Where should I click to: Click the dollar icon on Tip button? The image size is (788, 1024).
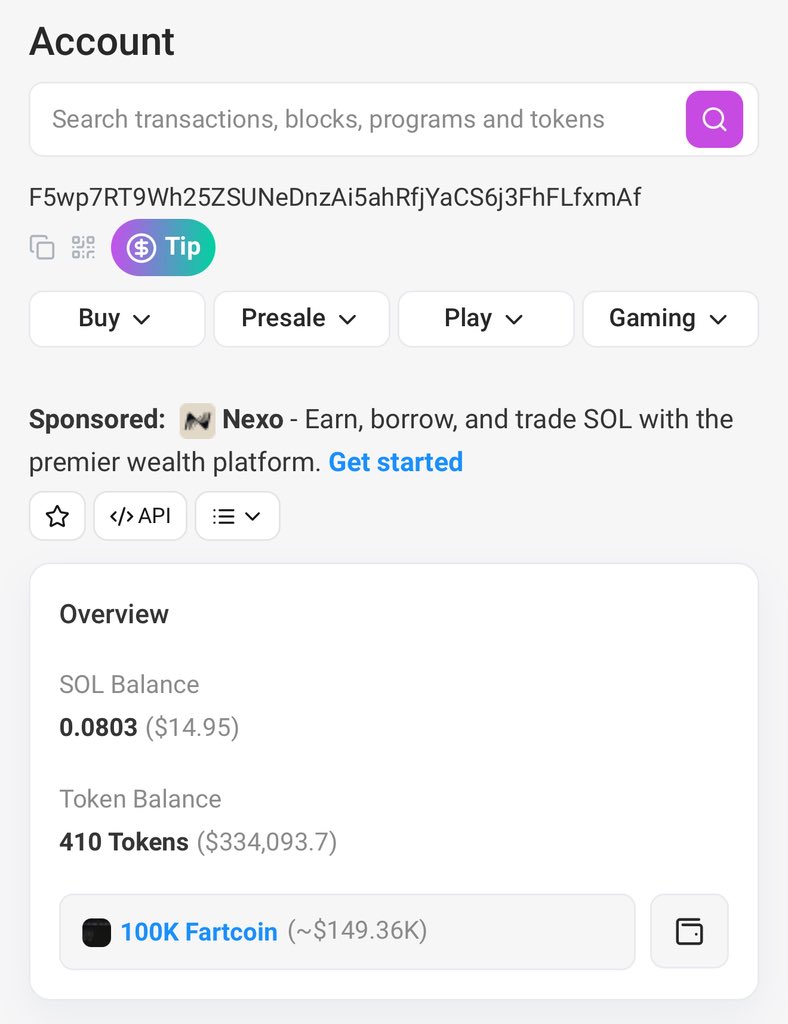pyautogui.click(x=141, y=248)
